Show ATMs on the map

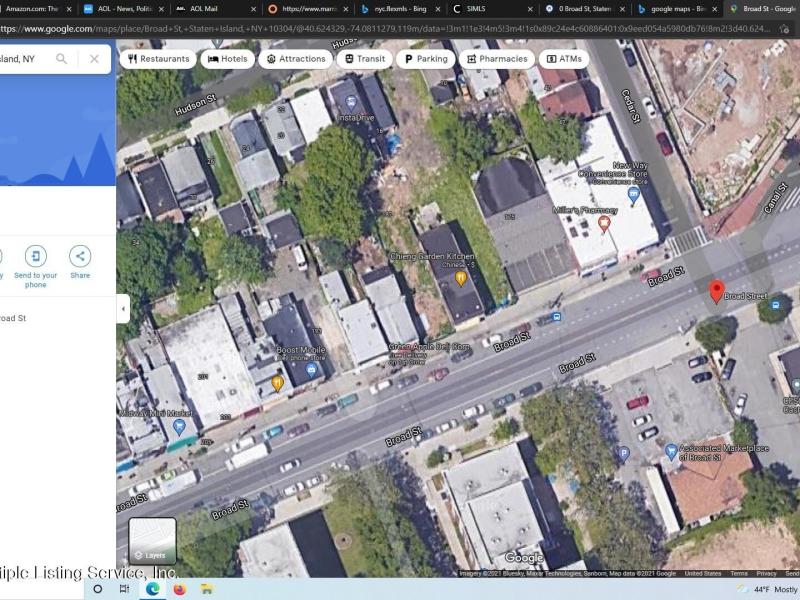click(564, 59)
